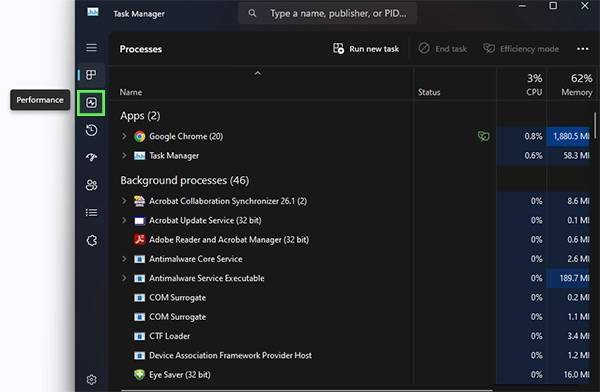The width and height of the screenshot is (600, 392).
Task: Expand the Antimalware Core Service row
Action: (124, 258)
